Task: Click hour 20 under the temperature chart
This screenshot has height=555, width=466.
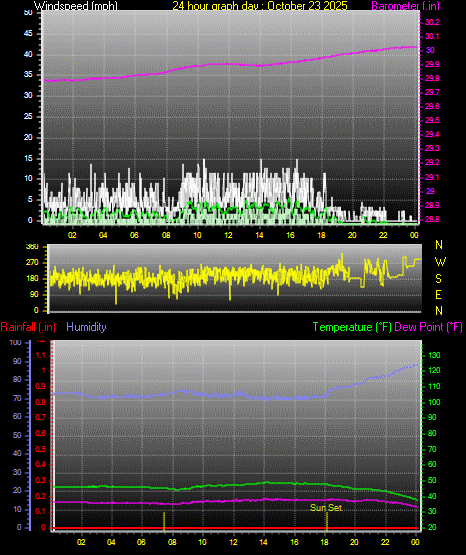Action: point(354,542)
